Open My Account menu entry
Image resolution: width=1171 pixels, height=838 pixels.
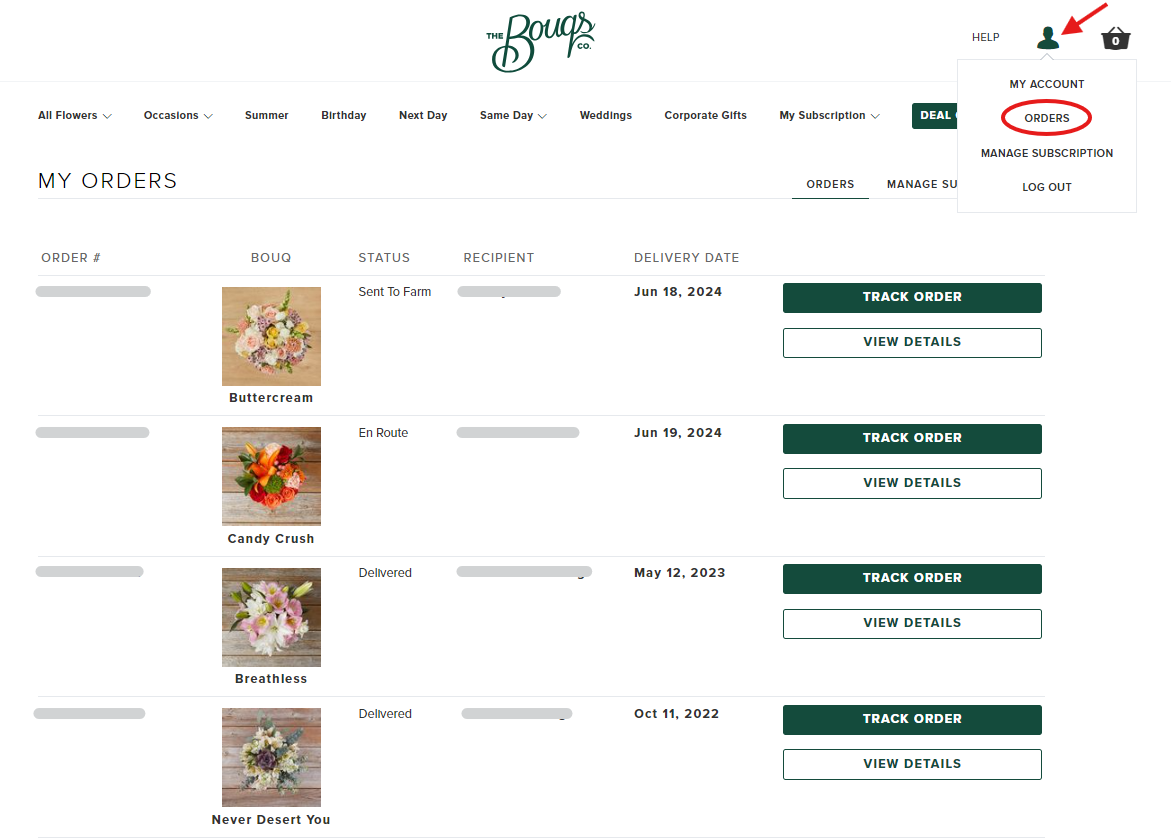click(1046, 84)
